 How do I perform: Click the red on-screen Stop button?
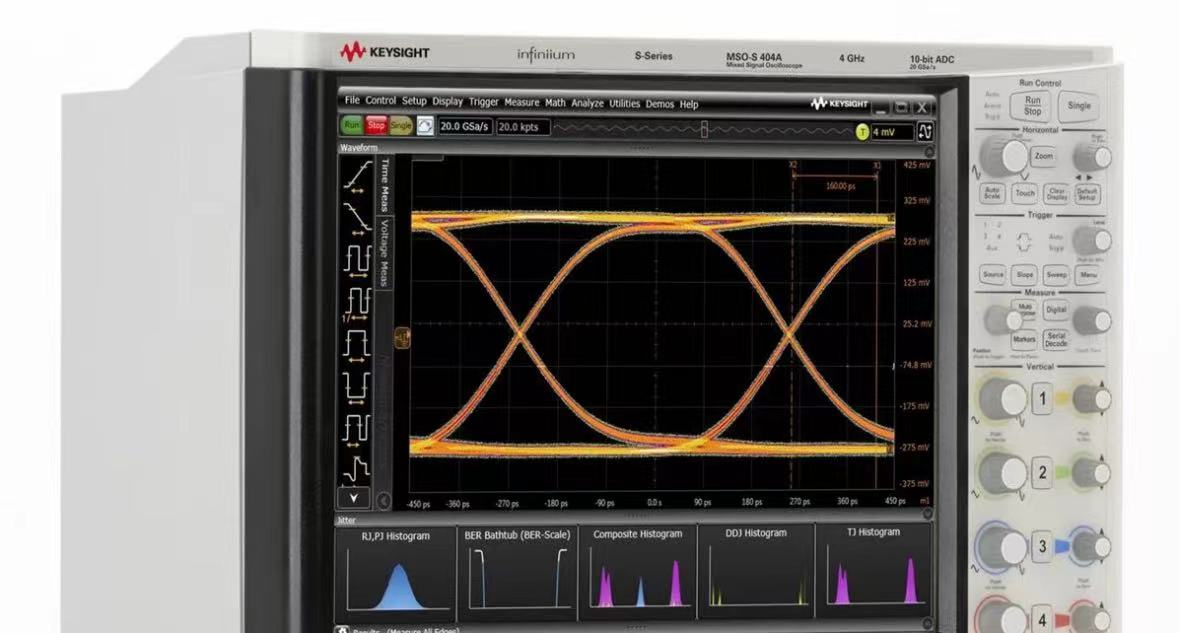pos(376,126)
